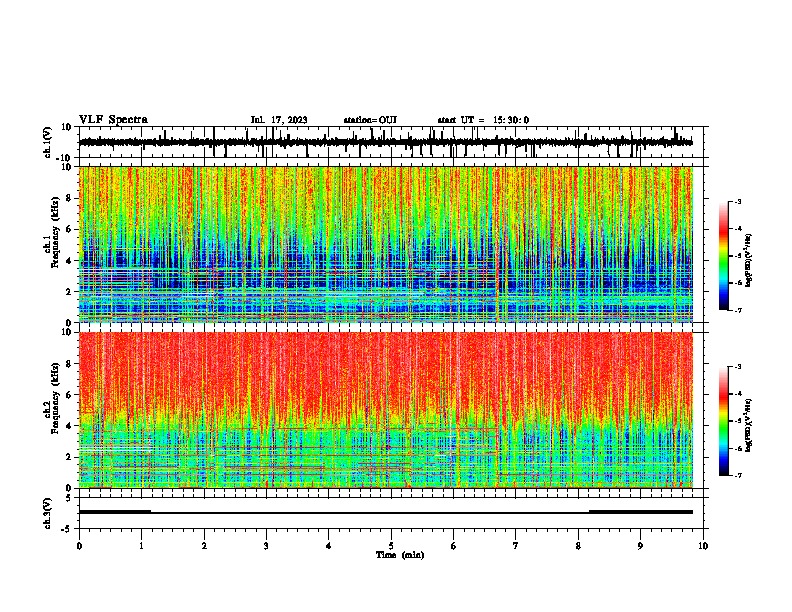
Task: Click the ch.2 spectrogram panel
Action: tap(393, 410)
